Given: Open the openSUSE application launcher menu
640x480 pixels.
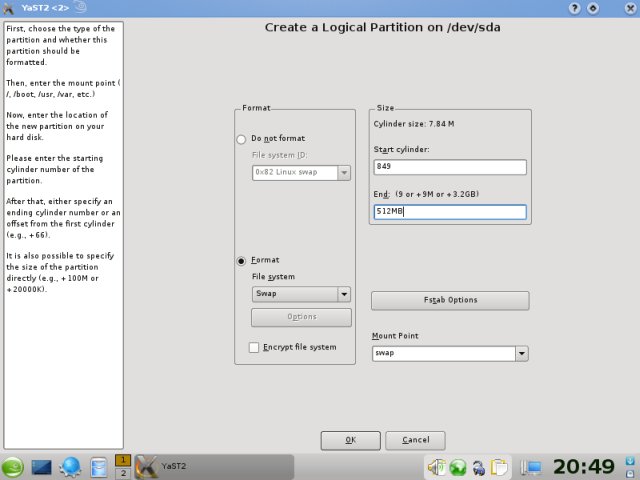Looking at the screenshot, I should click(x=14, y=467).
